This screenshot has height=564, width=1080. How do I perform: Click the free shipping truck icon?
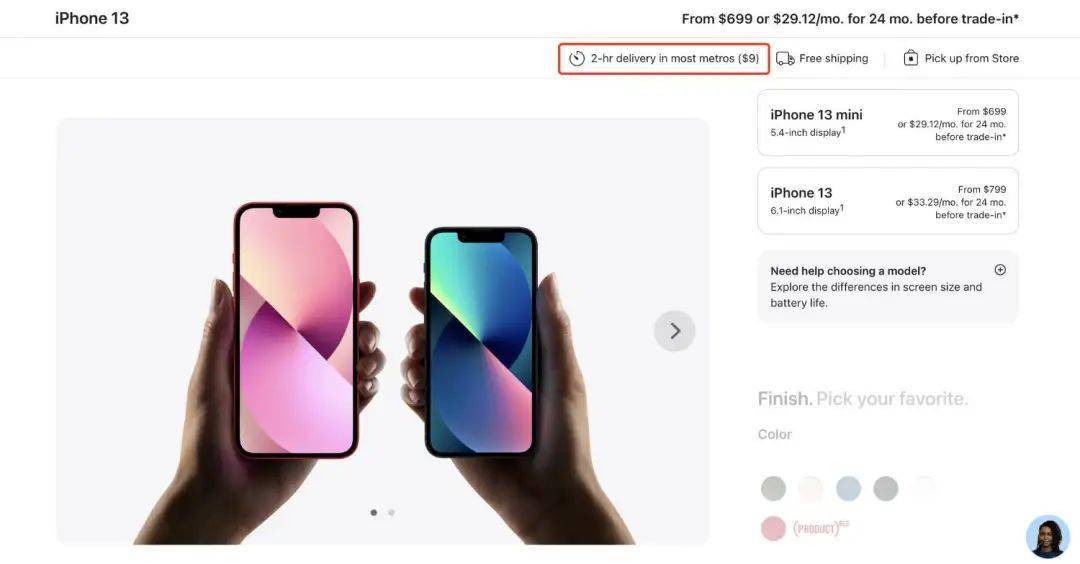point(785,59)
